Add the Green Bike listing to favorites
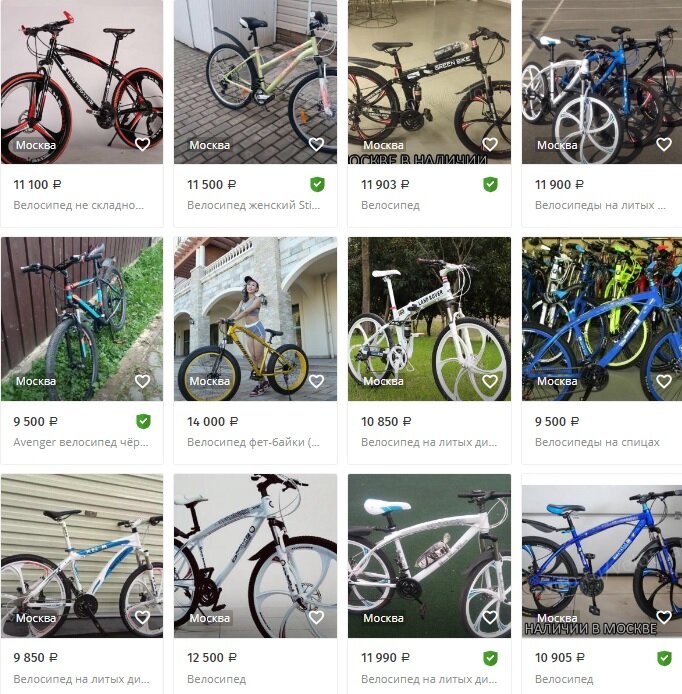The height and width of the screenshot is (694, 682). click(x=490, y=144)
